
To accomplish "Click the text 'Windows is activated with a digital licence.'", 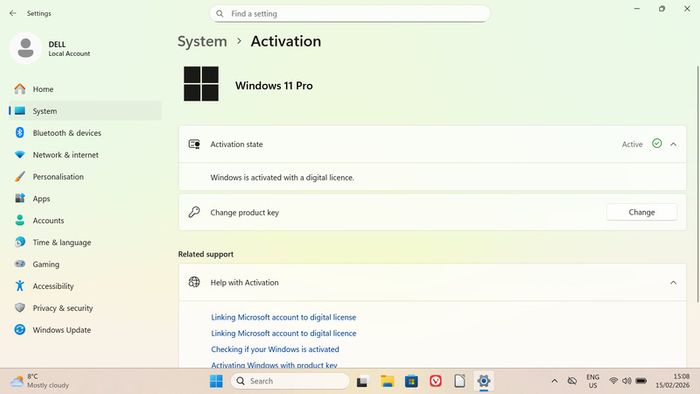I will [282, 178].
